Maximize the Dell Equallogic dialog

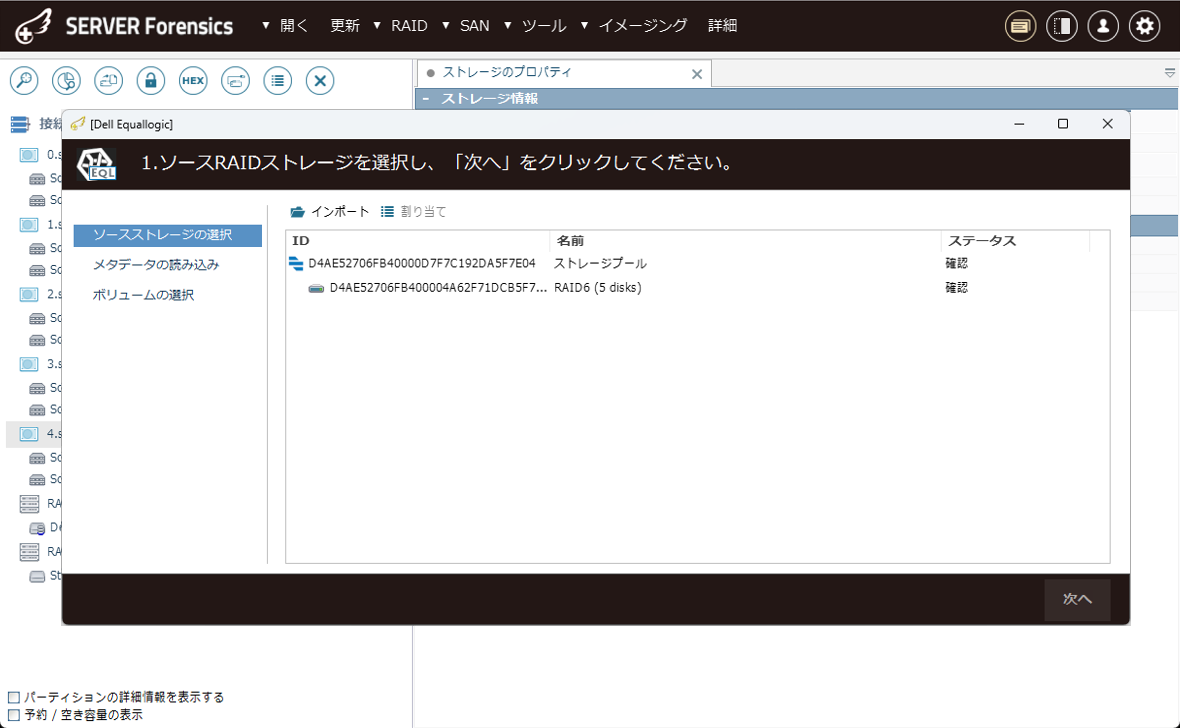(1063, 124)
